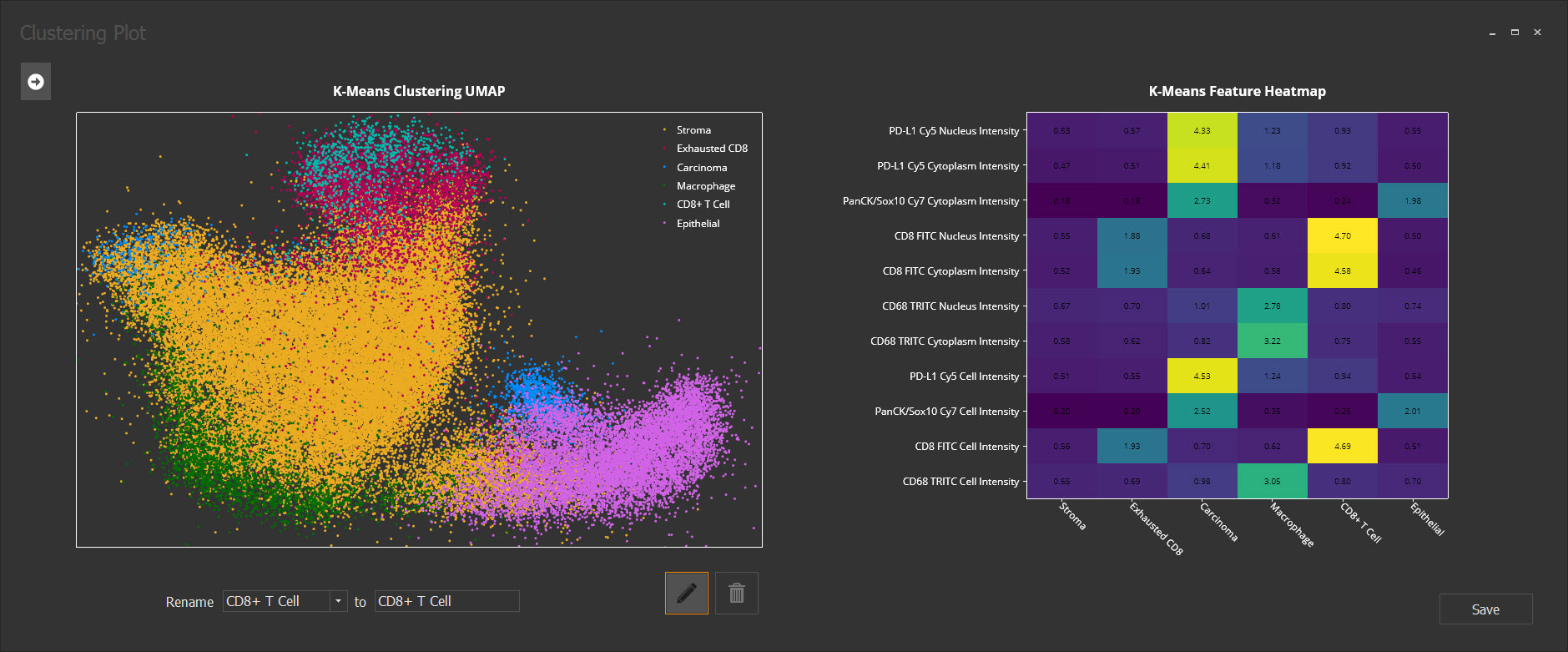This screenshot has width=1568, height=652.
Task: Minimize the Clustering Plot window
Action: pyautogui.click(x=1492, y=33)
